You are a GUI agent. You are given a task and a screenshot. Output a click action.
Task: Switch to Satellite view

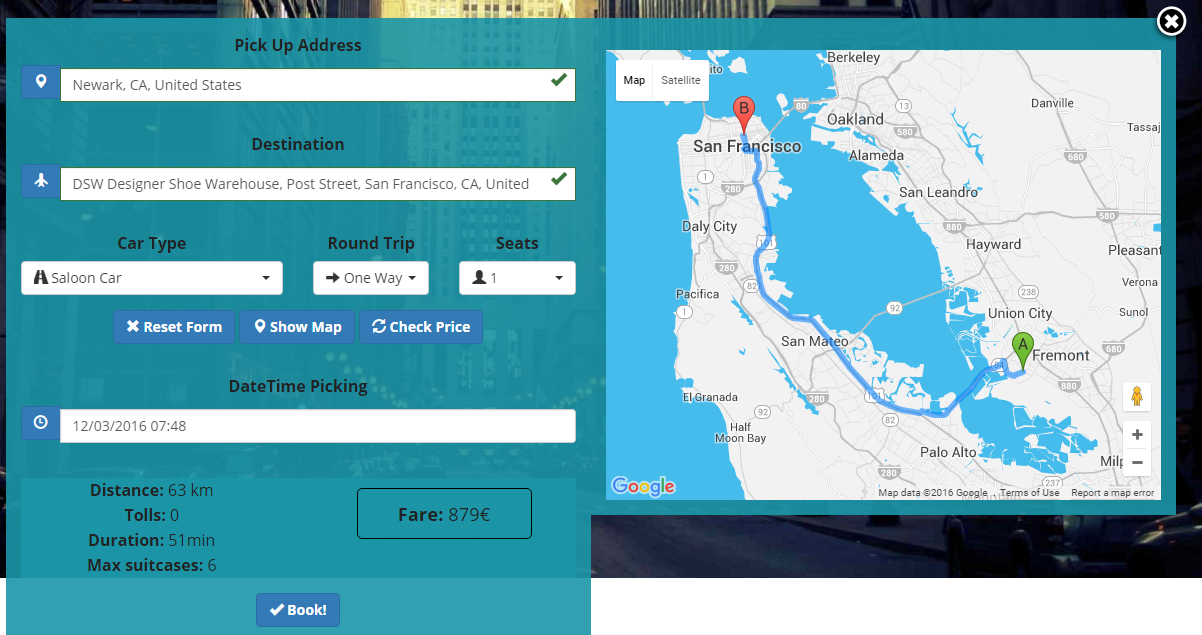pyautogui.click(x=681, y=81)
